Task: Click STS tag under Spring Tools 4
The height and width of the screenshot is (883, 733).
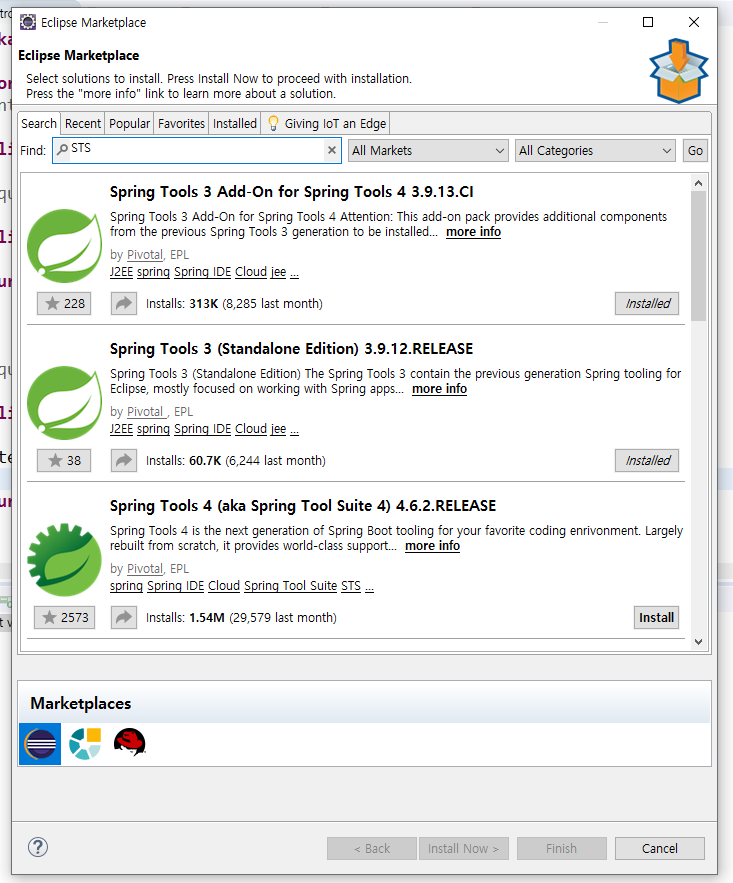Action: pos(351,586)
